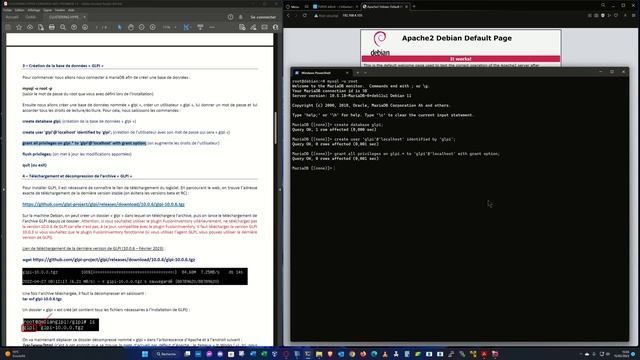
Task: Open the help icon in PDF reader
Action: click(231, 17)
